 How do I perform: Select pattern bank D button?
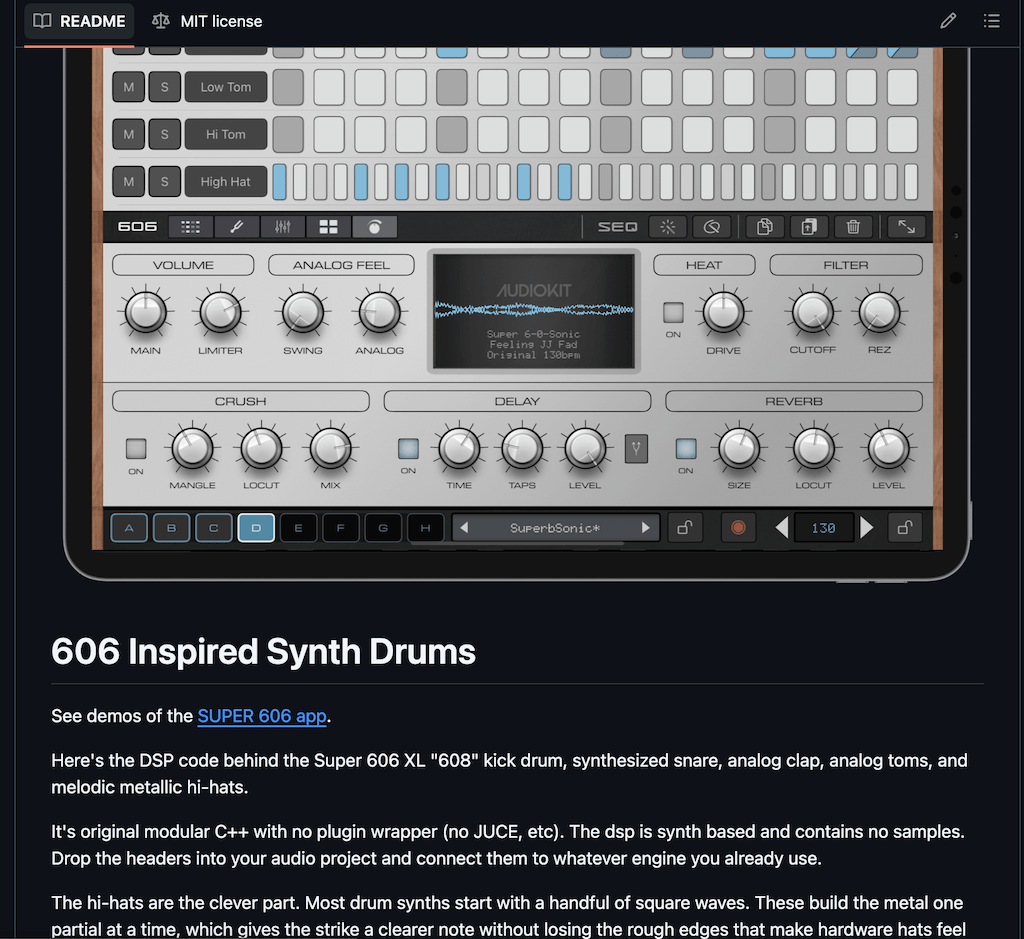click(x=256, y=528)
